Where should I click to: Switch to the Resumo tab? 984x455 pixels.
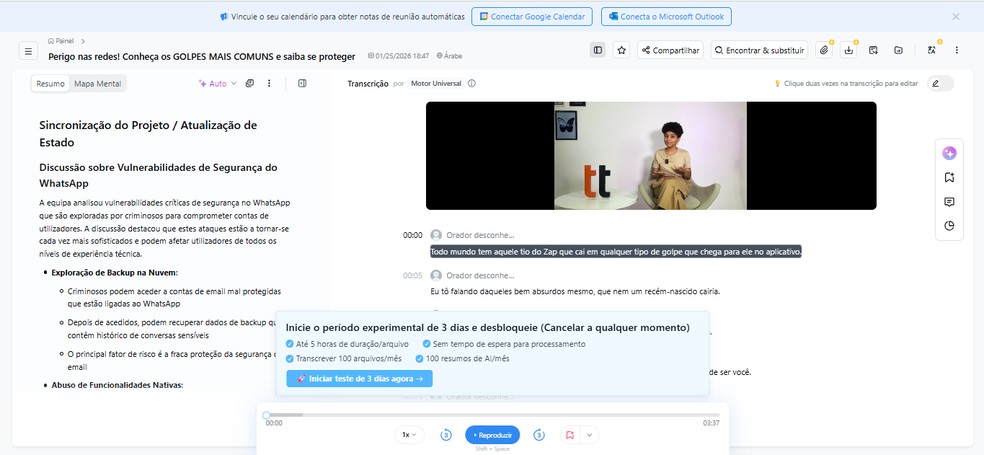pos(50,83)
